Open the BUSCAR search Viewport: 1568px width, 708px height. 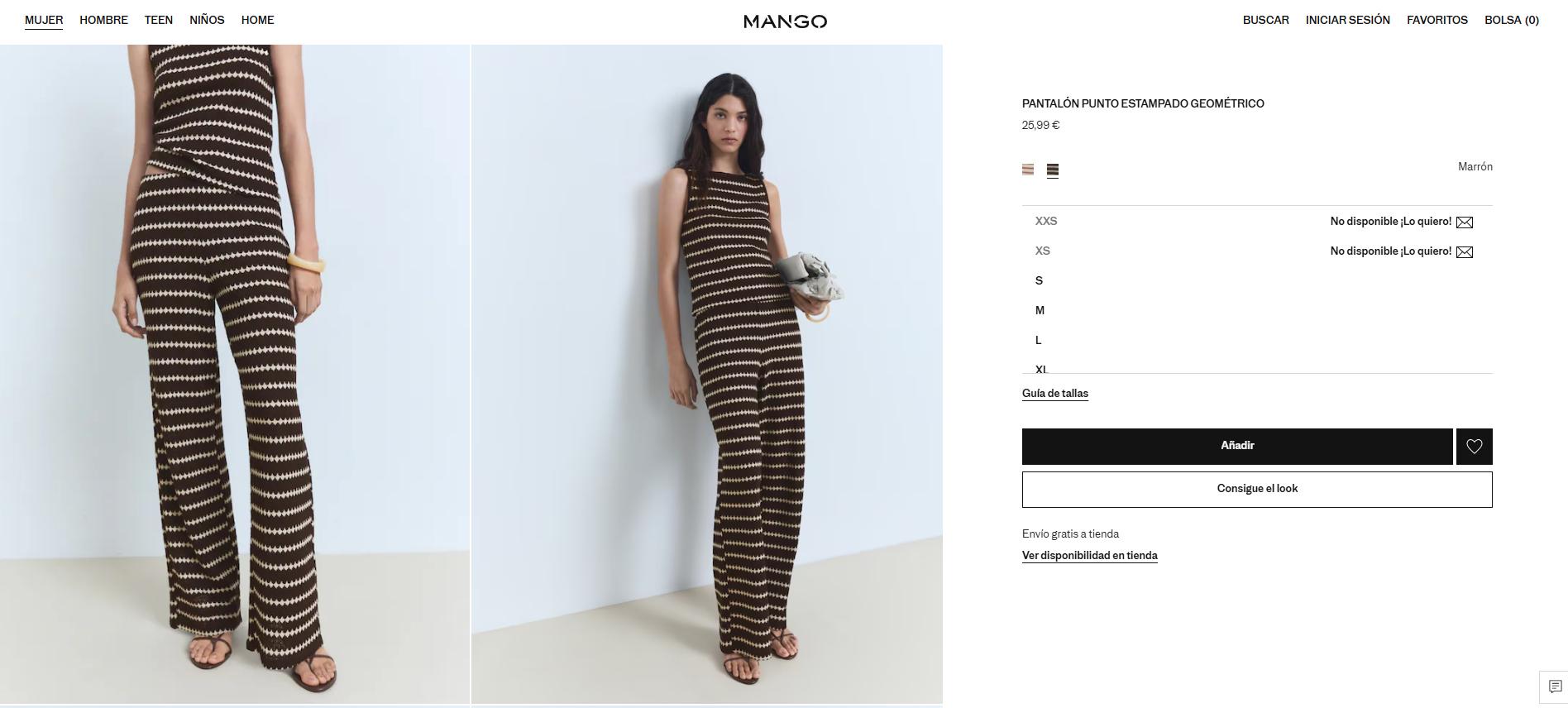point(1265,20)
